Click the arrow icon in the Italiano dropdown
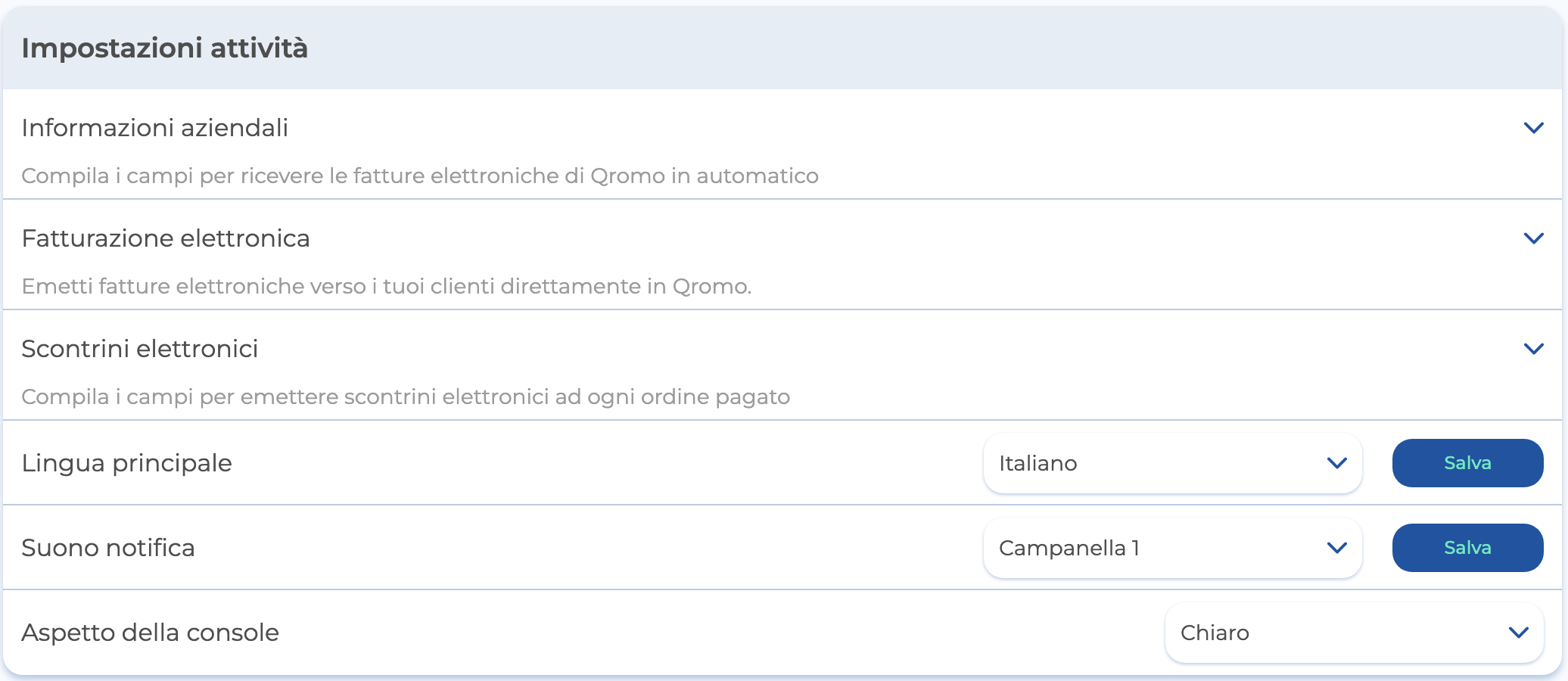Screen dimensions: 1568x681 (x=1337, y=463)
